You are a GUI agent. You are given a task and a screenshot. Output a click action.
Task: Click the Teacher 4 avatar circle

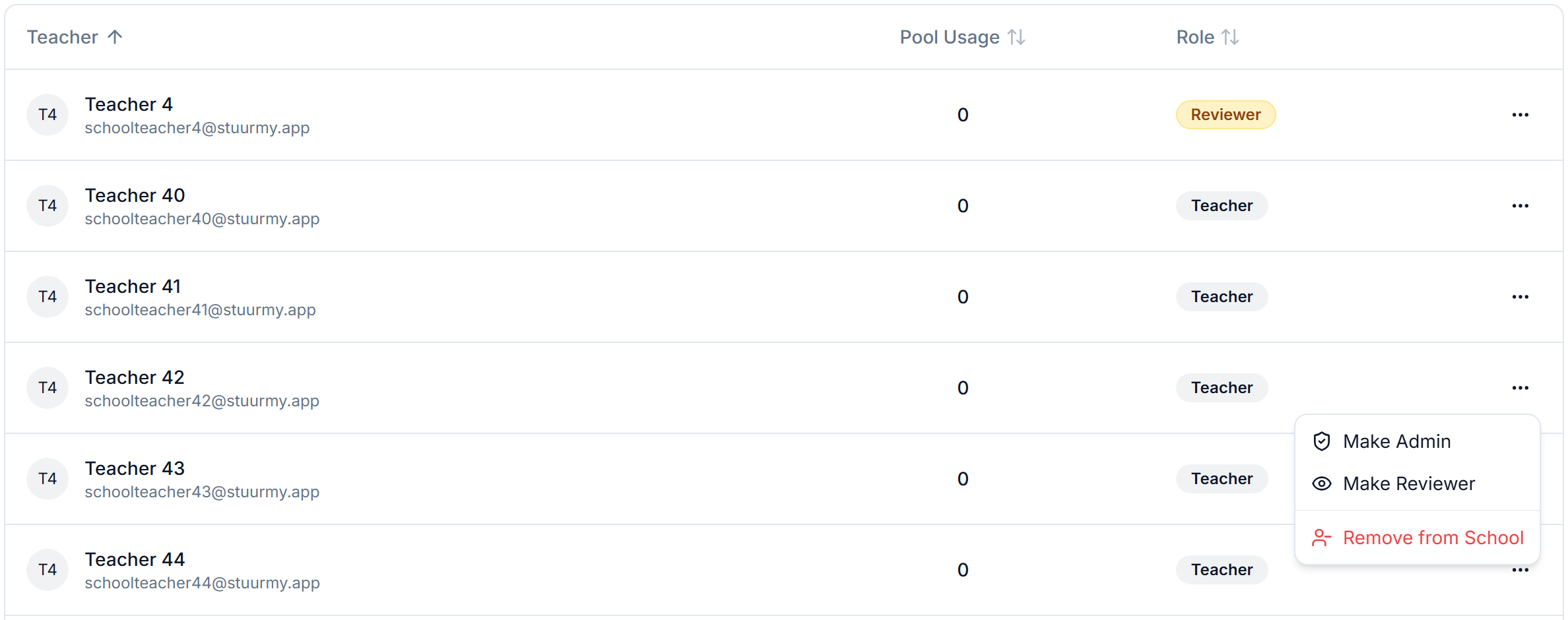(x=48, y=115)
